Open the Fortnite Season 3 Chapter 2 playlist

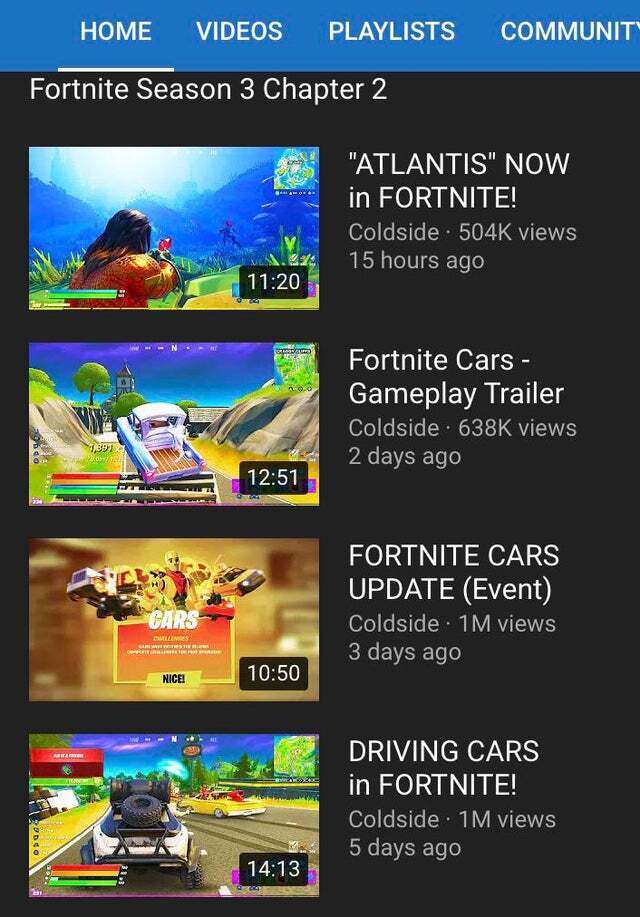pos(208,89)
